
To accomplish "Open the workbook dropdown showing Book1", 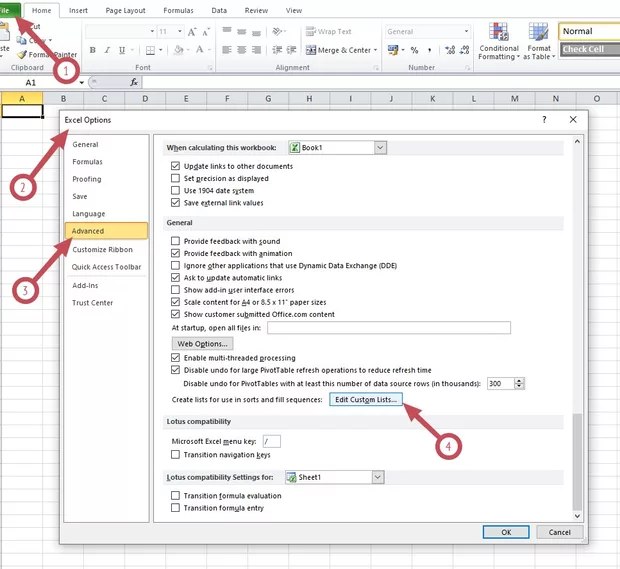I will click(x=380, y=148).
